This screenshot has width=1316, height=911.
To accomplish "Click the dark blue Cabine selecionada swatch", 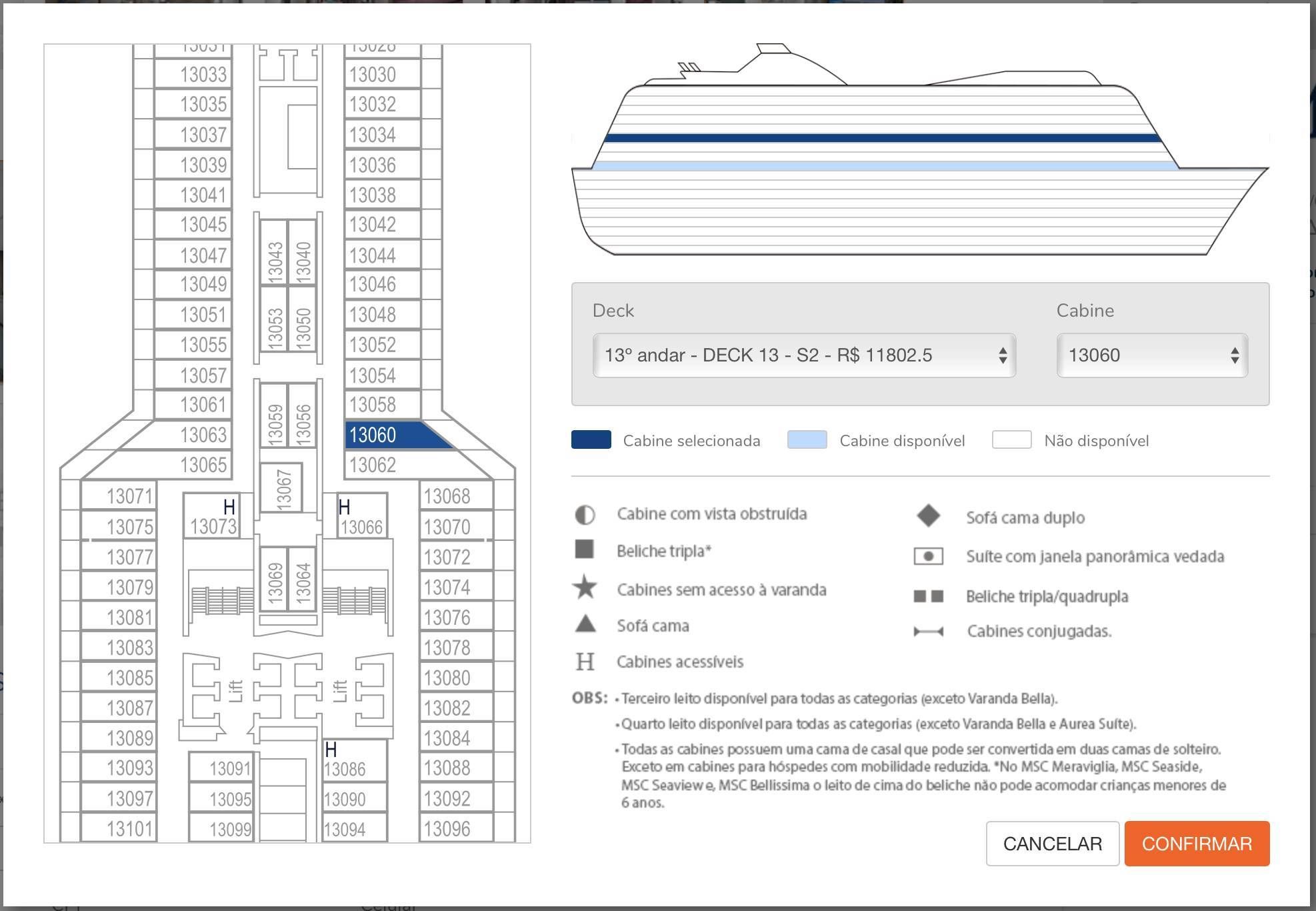I will coord(591,440).
